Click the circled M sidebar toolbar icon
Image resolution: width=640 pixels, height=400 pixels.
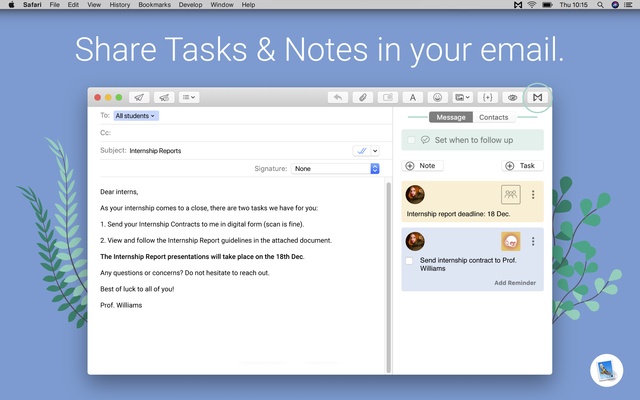(x=538, y=97)
